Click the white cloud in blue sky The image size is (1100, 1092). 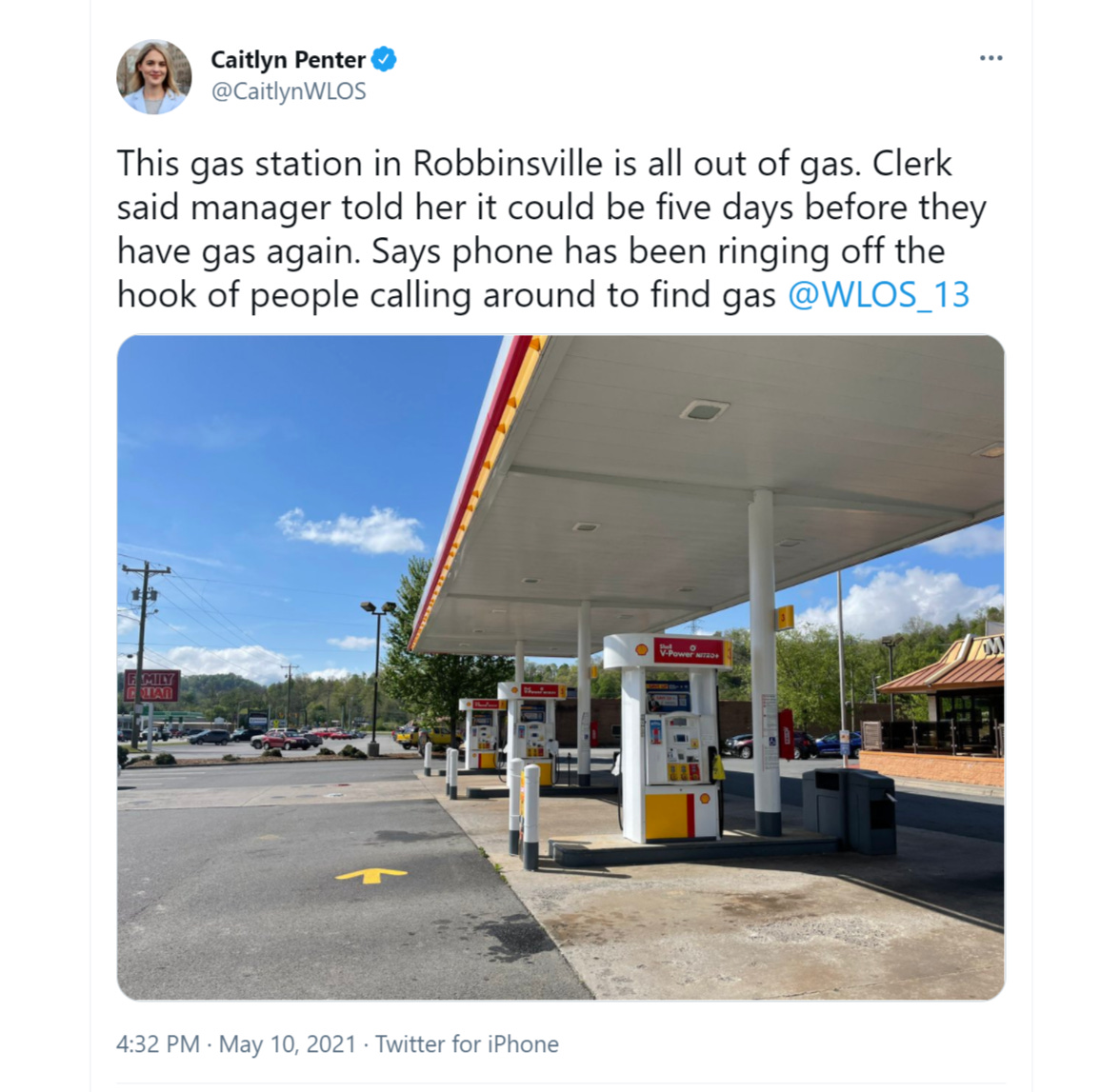point(351,529)
